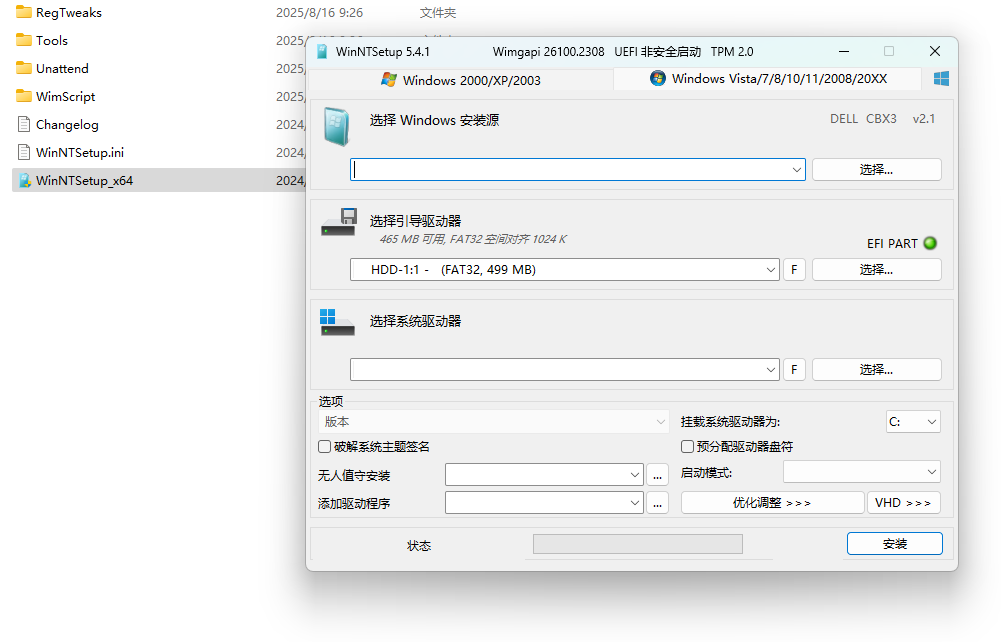Close the WinNTSetup window
Image resolution: width=1001 pixels, height=642 pixels.
(935, 52)
